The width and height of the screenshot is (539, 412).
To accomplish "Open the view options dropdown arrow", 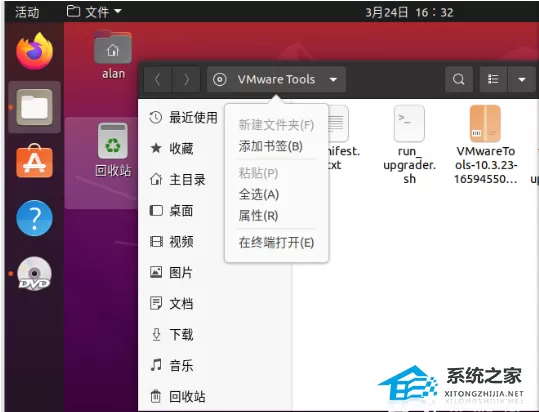I will [x=521, y=79].
